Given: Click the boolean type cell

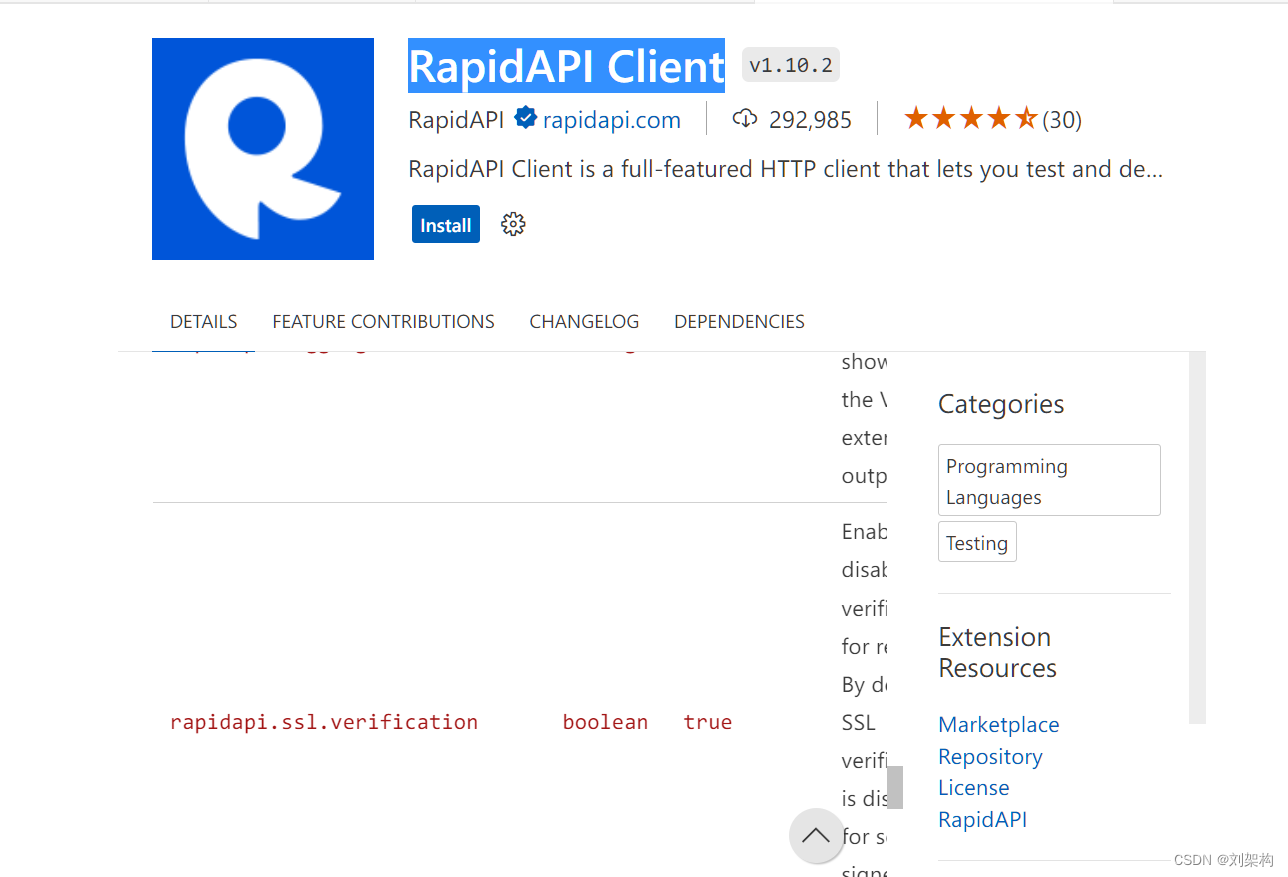Looking at the screenshot, I should tap(605, 722).
